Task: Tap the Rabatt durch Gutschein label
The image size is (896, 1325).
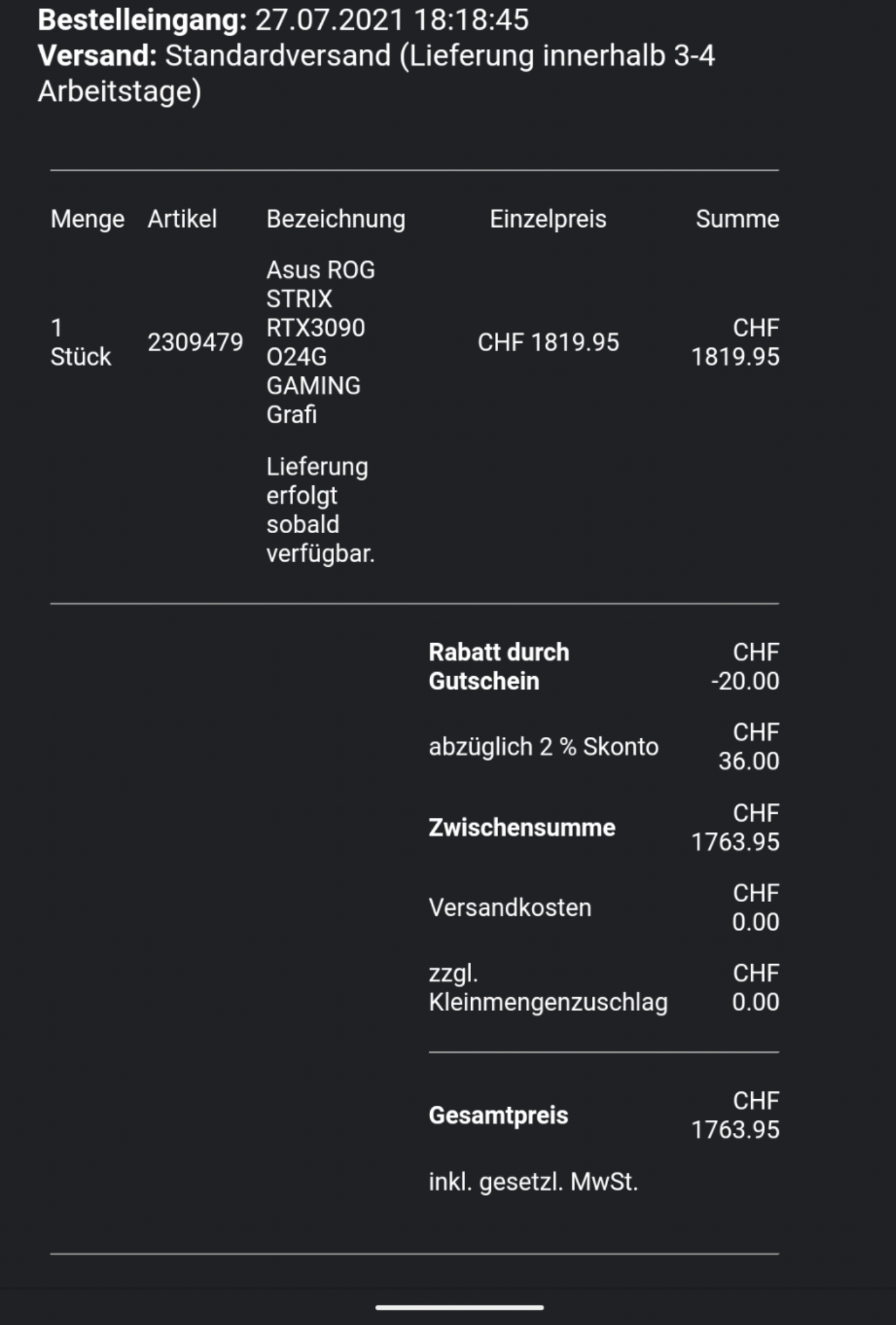Action: point(499,666)
